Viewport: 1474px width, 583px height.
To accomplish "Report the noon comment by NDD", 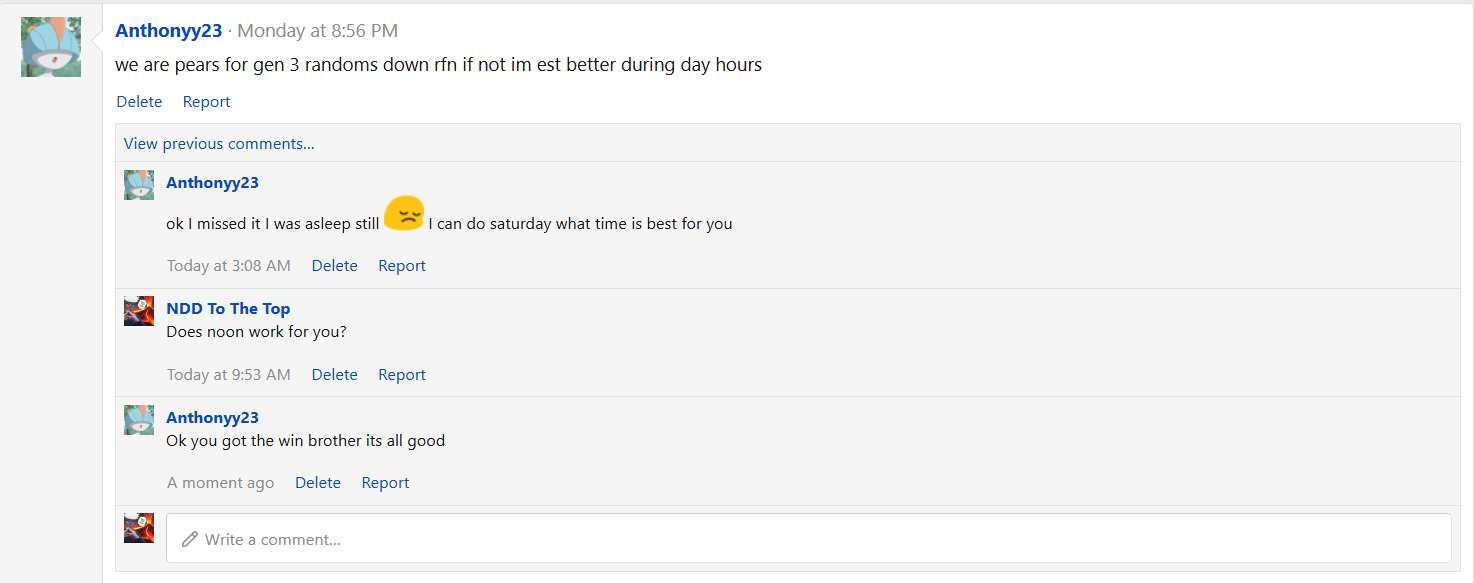I will pyautogui.click(x=402, y=374).
